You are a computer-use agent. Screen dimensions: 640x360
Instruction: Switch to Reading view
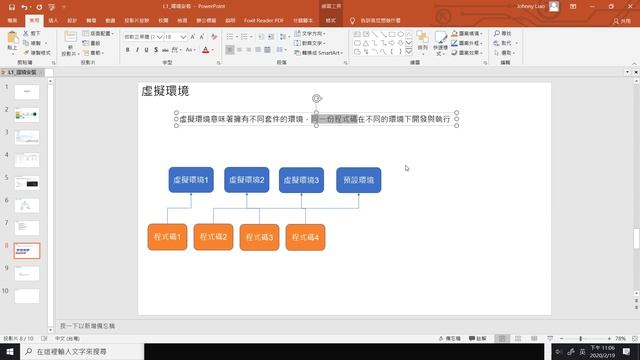tap(534, 338)
